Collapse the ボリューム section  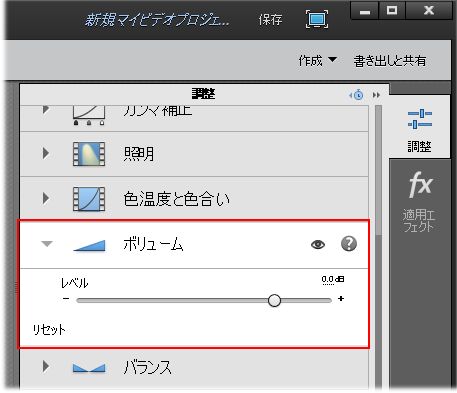pos(47,244)
